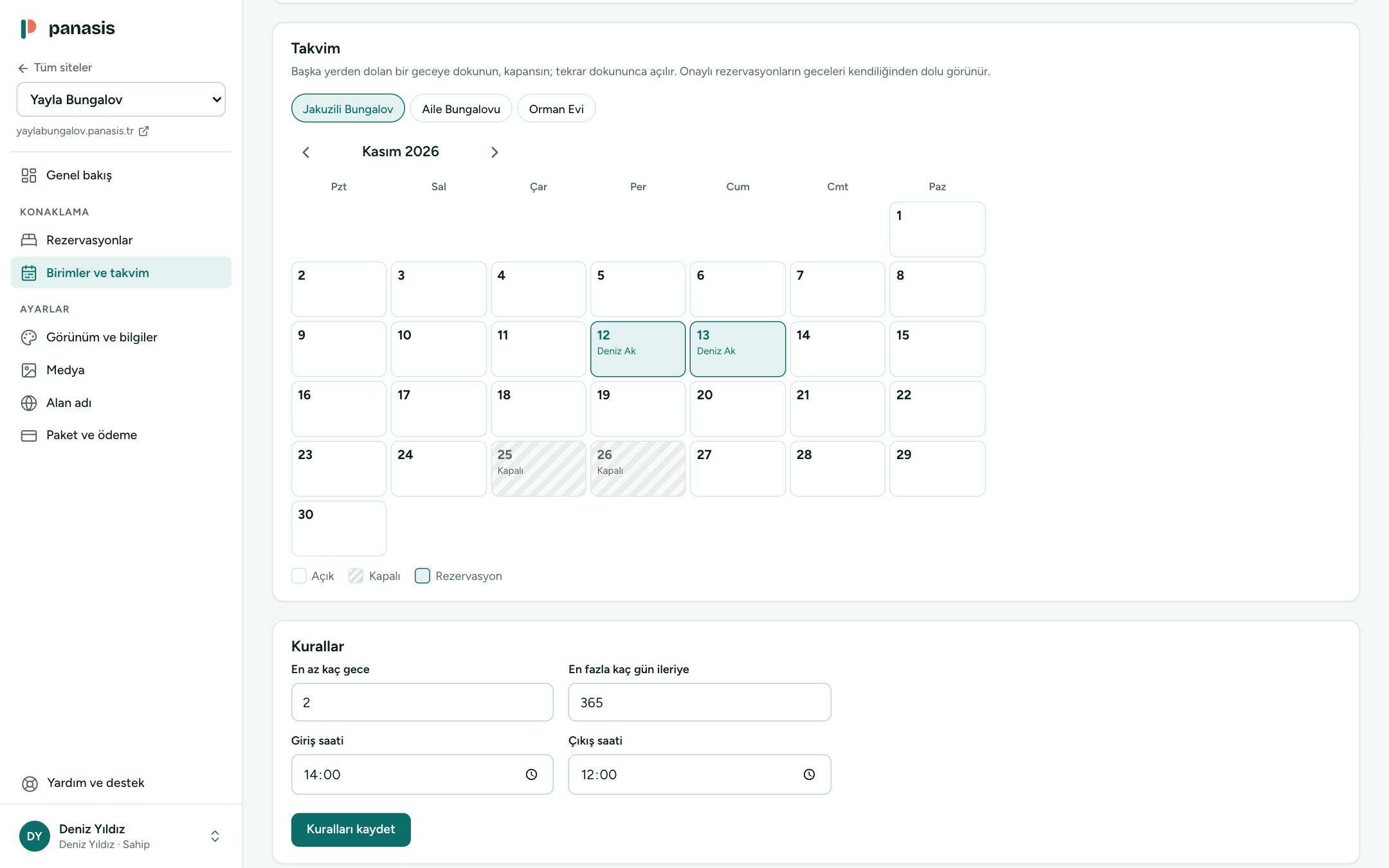Toggle availability for day 27
The image size is (1389, 868).
[738, 469]
